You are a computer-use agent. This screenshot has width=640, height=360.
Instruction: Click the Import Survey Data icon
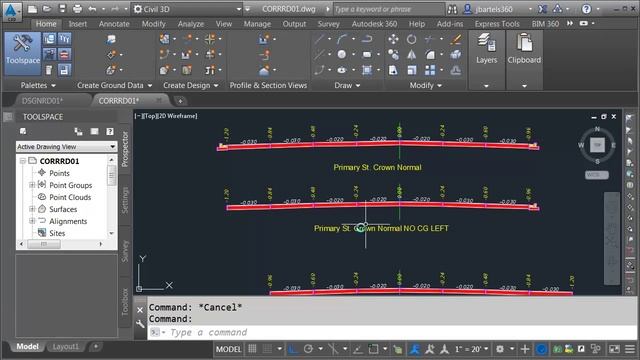point(111,39)
